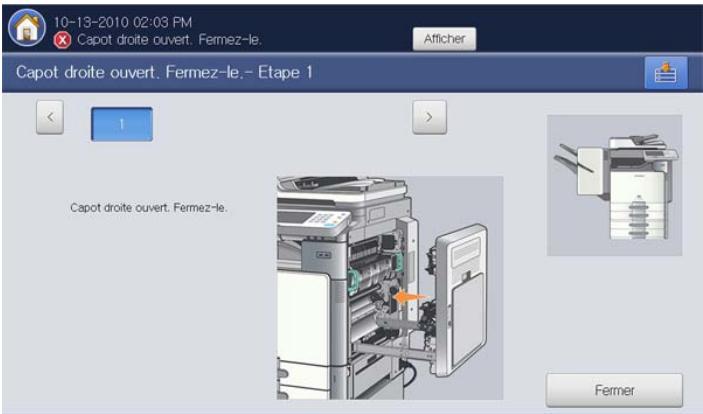Click the small printer overview thumbnail

(615, 185)
